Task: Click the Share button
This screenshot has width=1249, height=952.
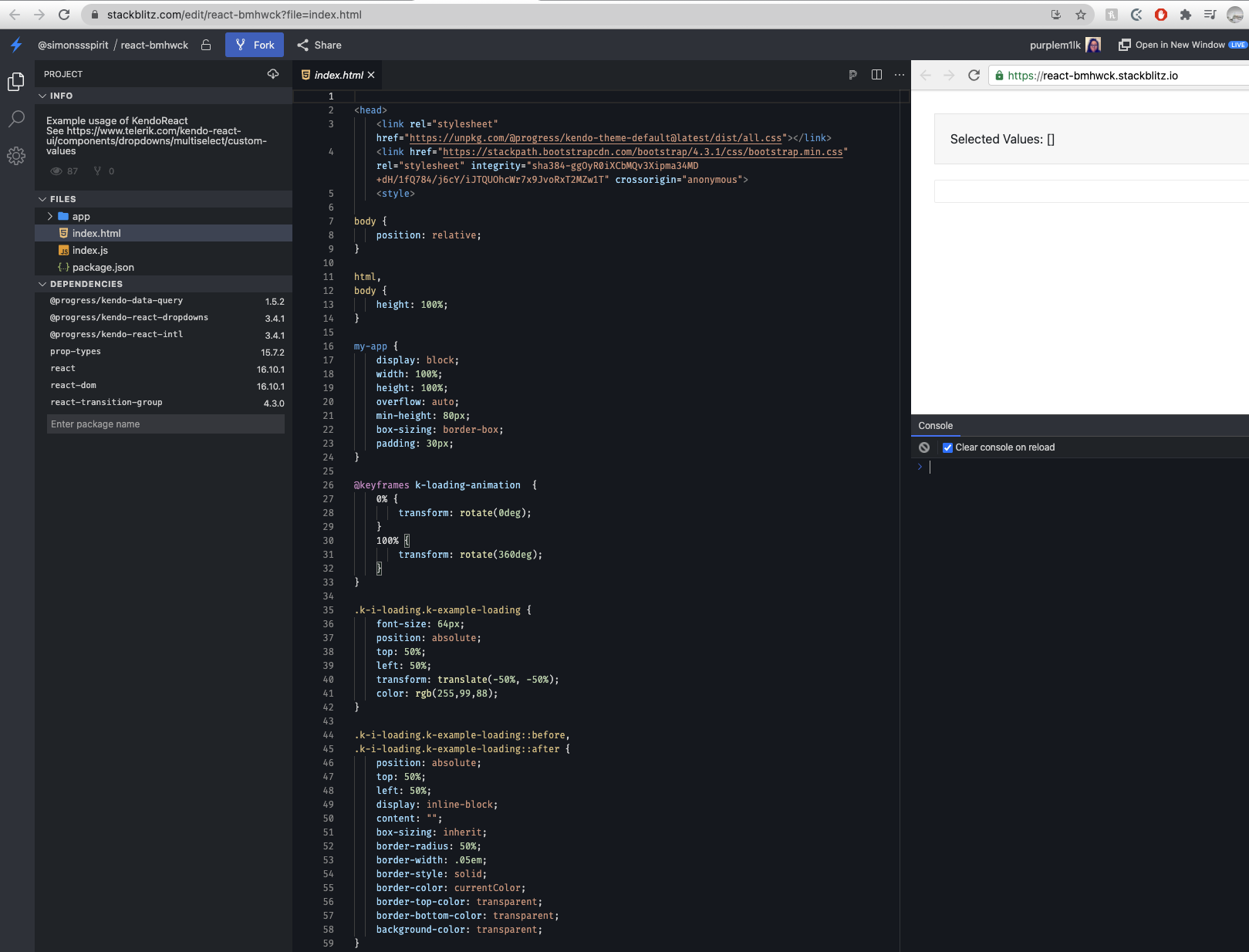Action: click(x=319, y=45)
